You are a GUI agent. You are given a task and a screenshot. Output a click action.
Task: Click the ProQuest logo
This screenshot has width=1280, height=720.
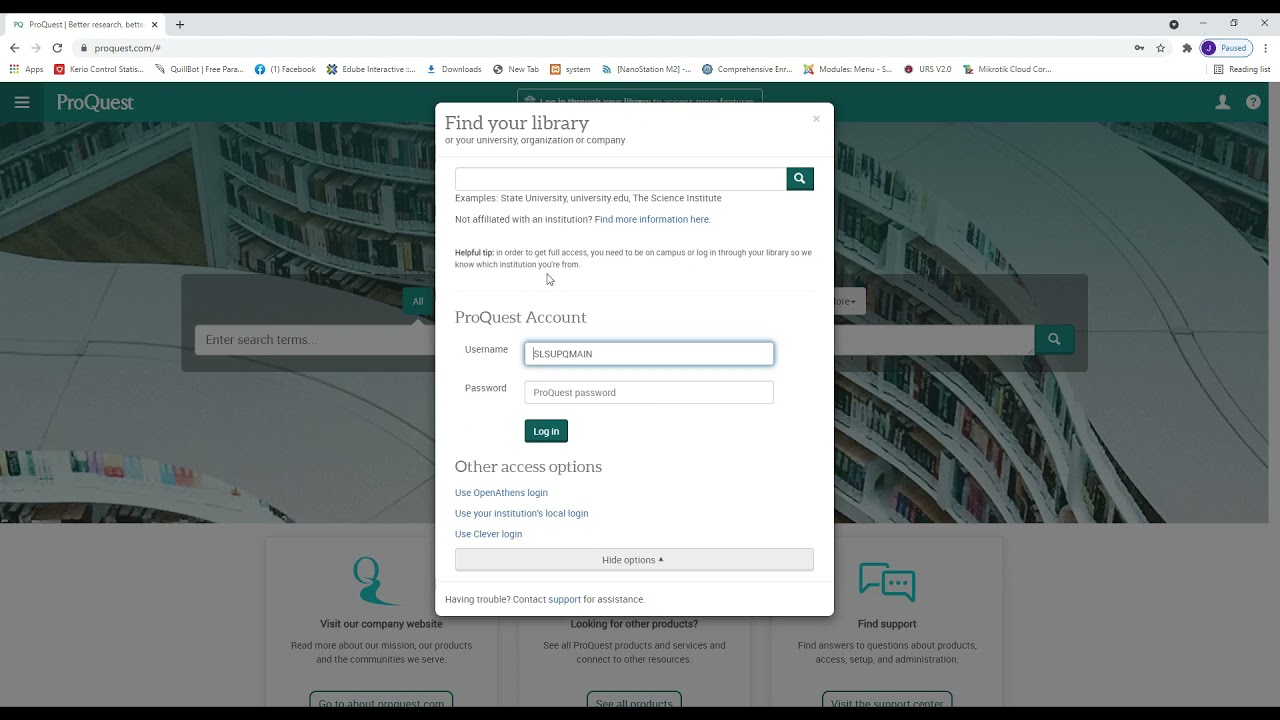click(95, 102)
